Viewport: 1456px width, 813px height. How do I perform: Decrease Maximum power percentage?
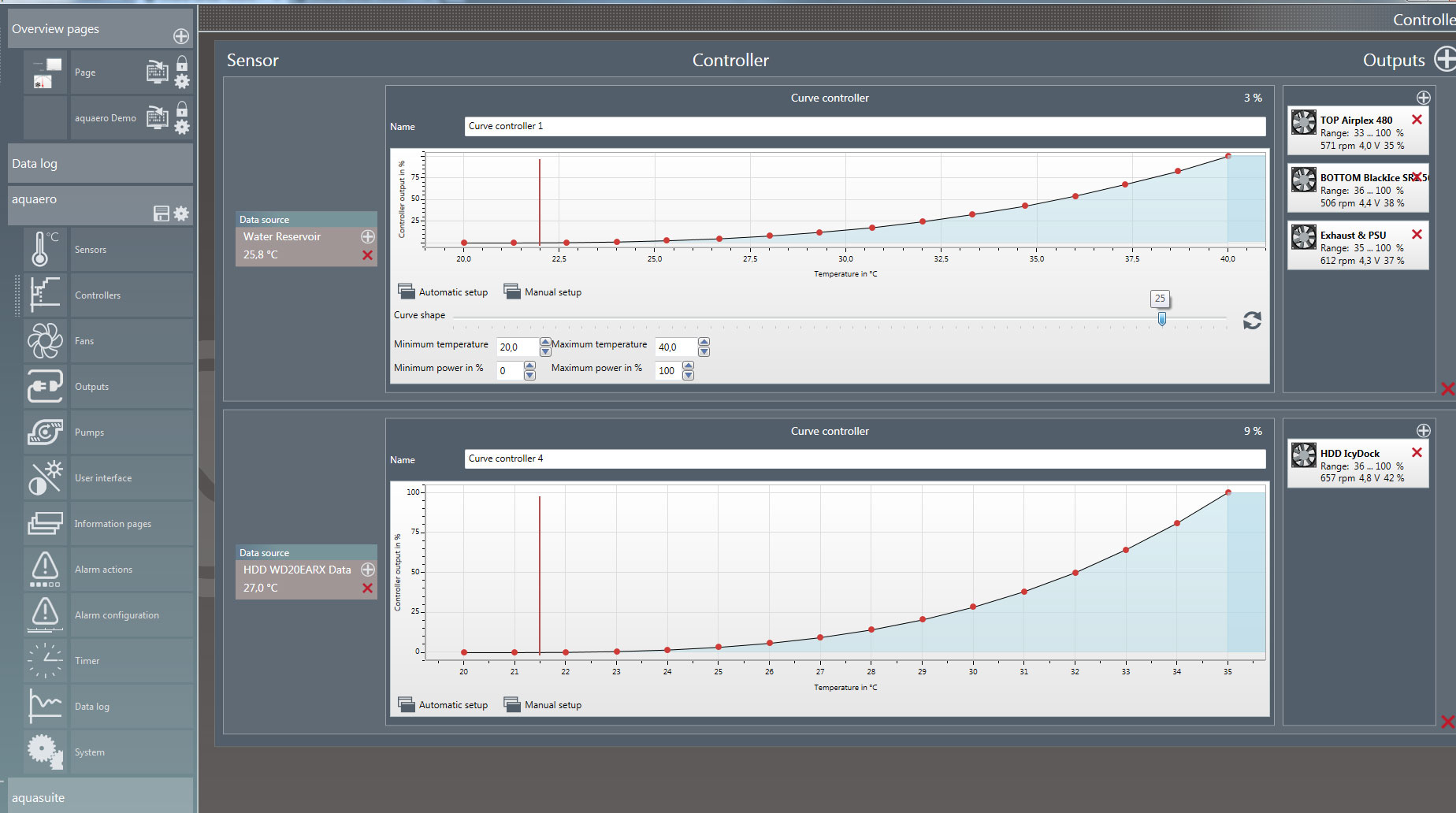689,375
